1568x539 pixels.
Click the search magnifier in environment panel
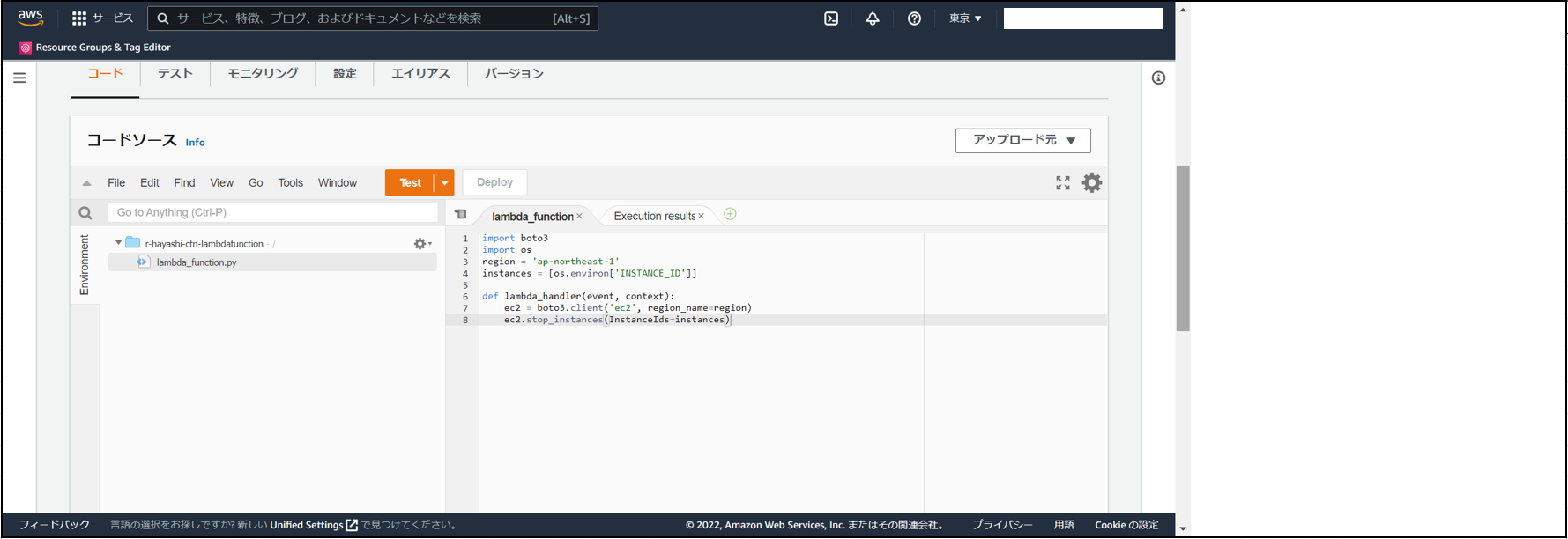(85, 212)
